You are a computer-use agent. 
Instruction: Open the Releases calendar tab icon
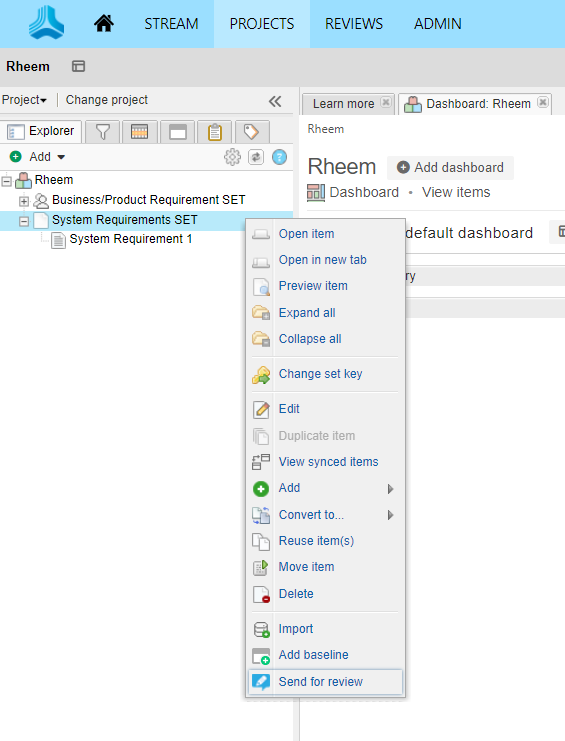[x=139, y=132]
